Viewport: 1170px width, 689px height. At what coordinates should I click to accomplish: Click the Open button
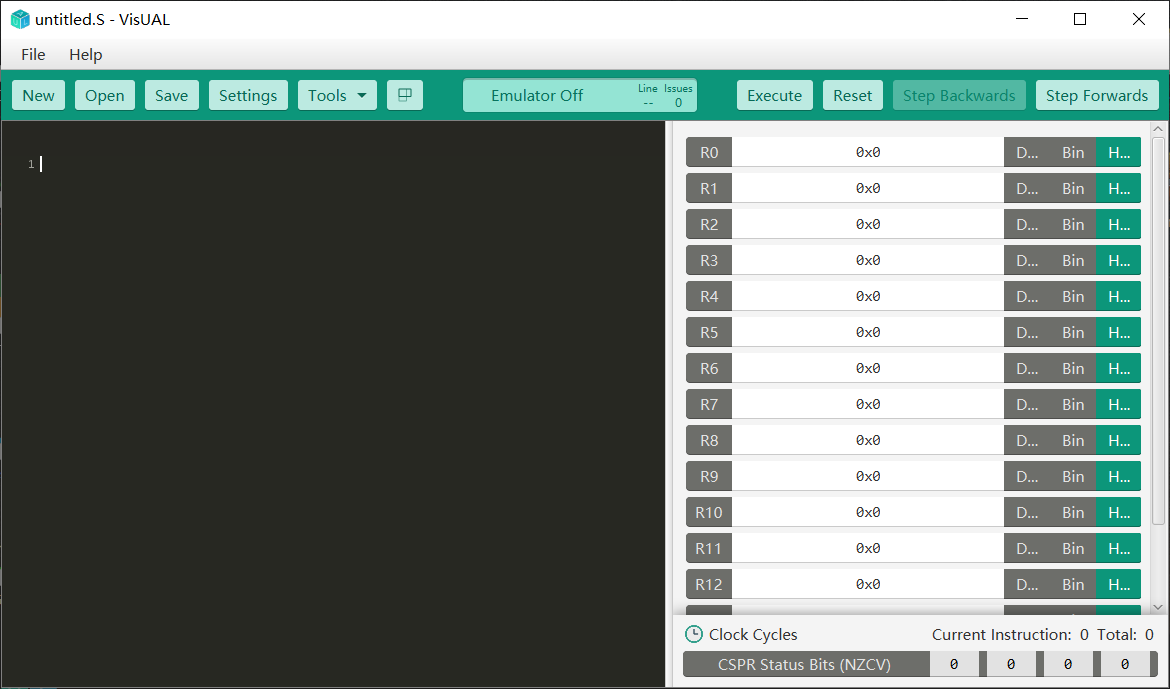[x=104, y=96]
